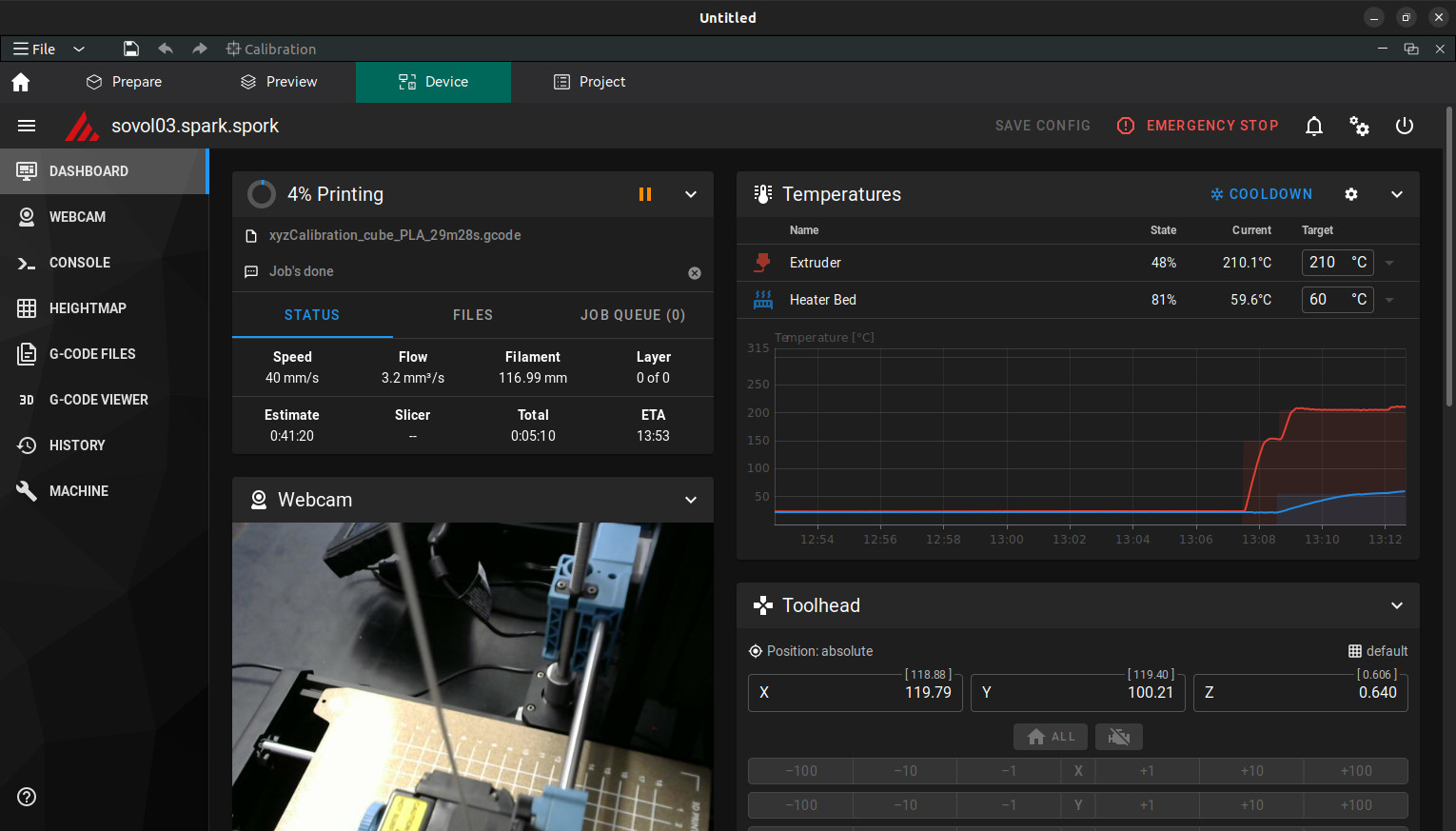The height and width of the screenshot is (831, 1456).
Task: Collapse the Toolhead panel
Action: click(x=1397, y=605)
